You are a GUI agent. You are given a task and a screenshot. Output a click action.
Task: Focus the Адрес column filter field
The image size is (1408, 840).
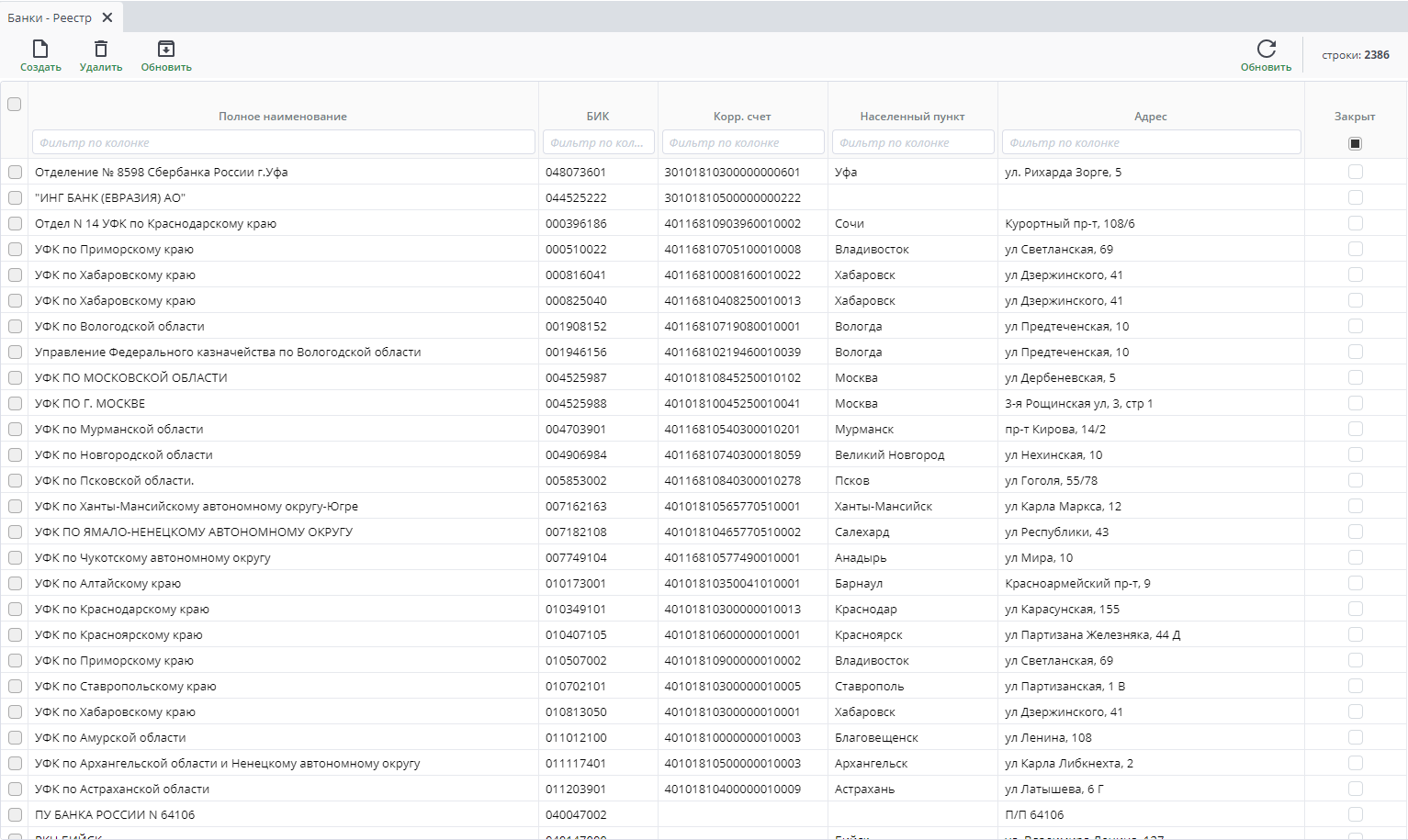coord(1150,142)
